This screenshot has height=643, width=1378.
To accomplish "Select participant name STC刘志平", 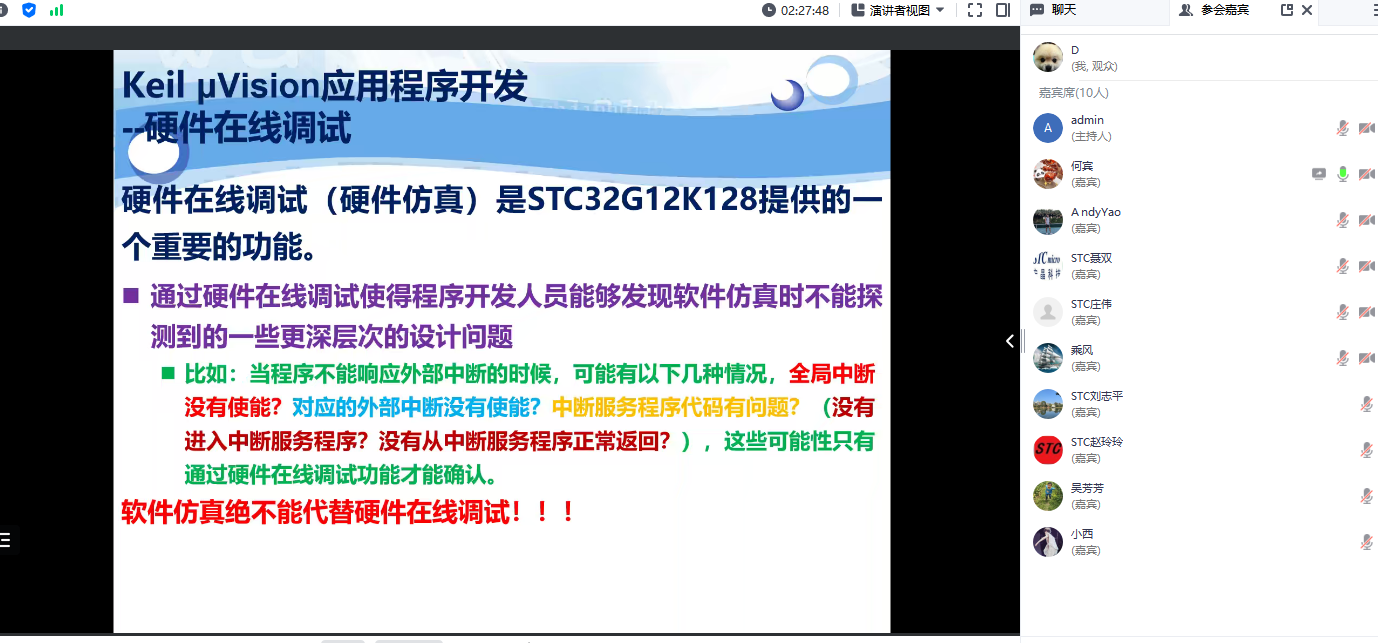I will point(1097,396).
